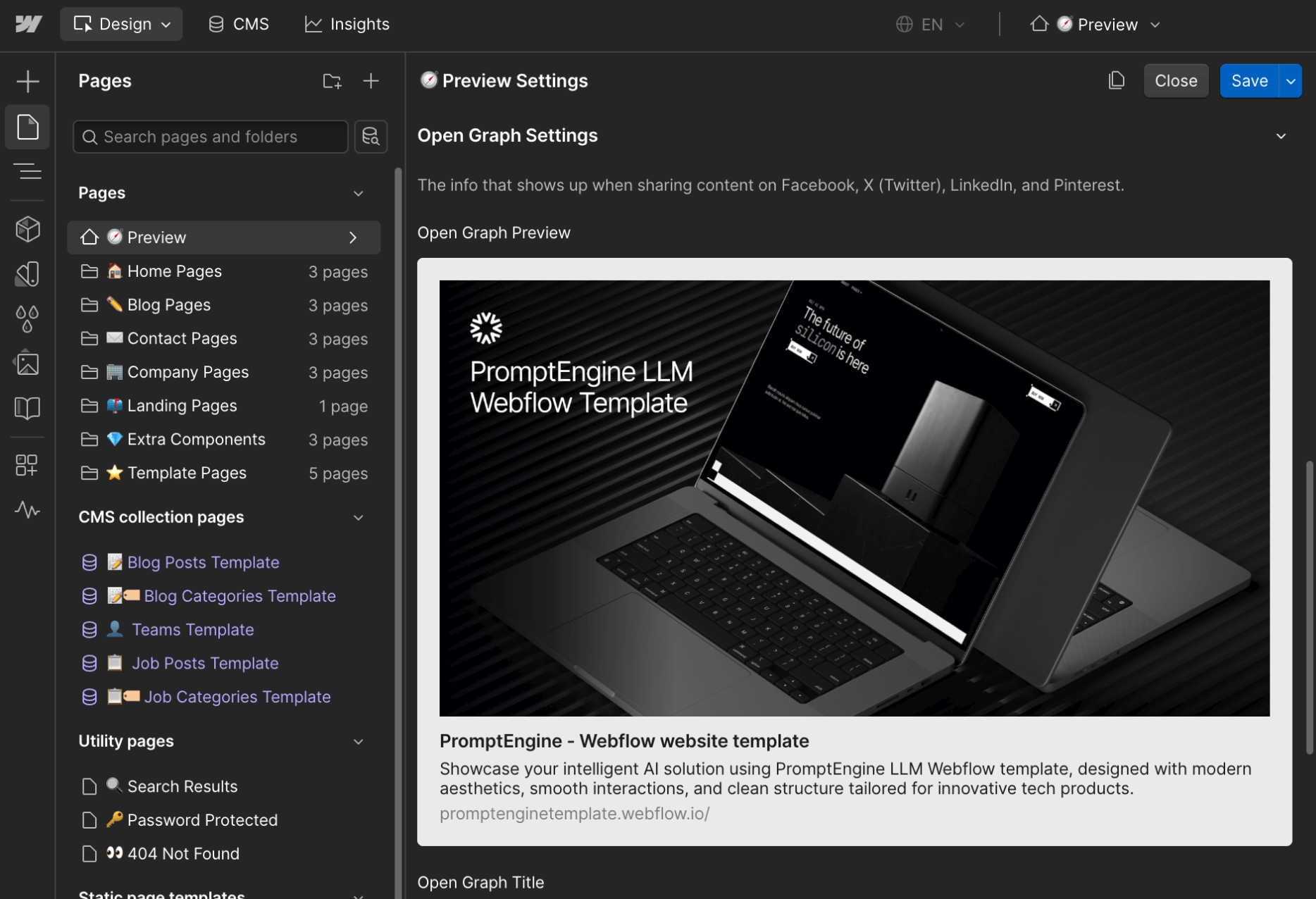Create a new page folder
The height and width of the screenshot is (899, 1316).
click(331, 80)
